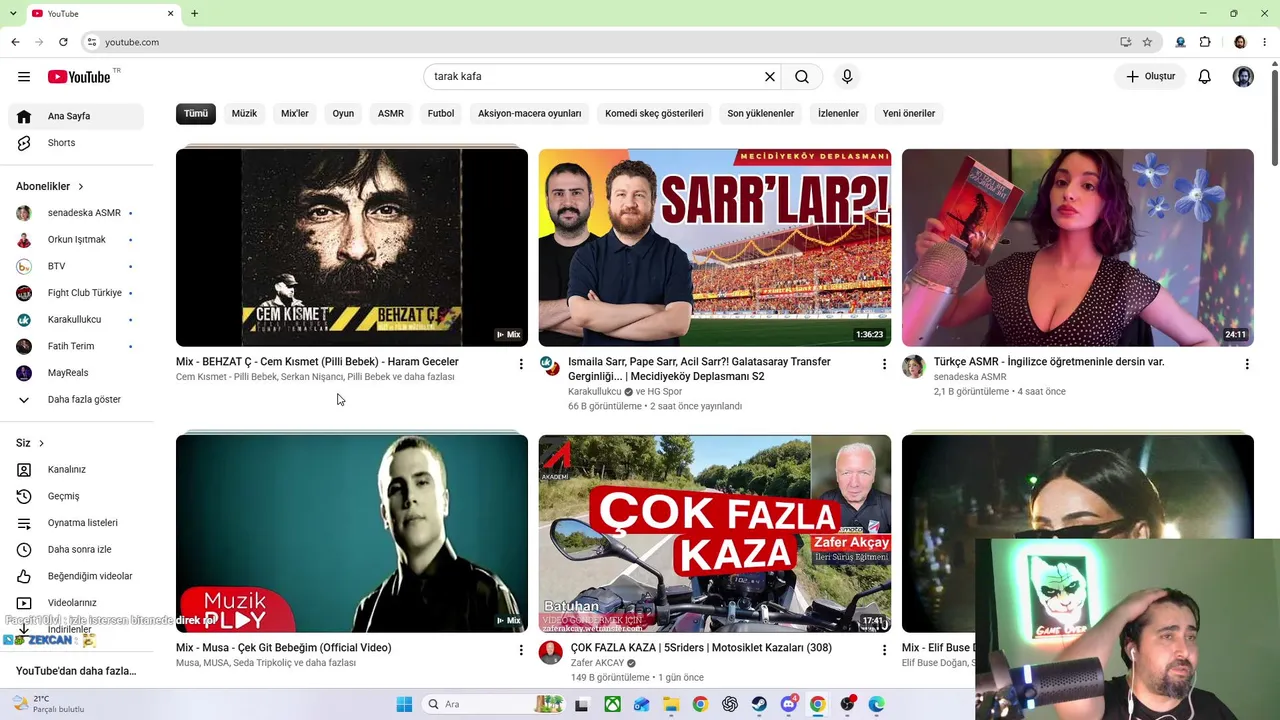
Task: Click the Windows taskbar search box
Action: click(493, 704)
